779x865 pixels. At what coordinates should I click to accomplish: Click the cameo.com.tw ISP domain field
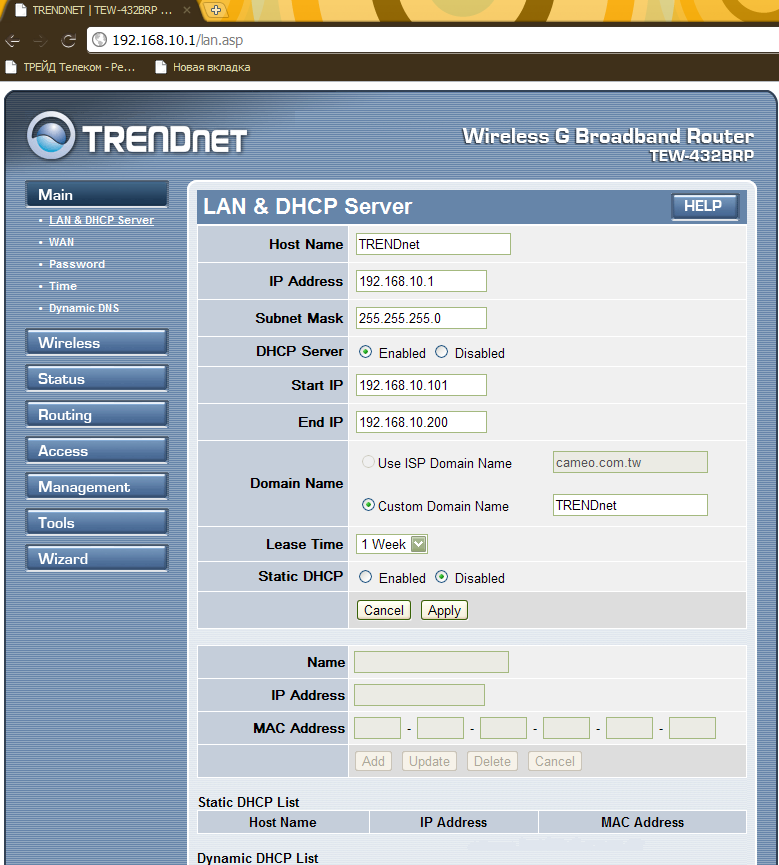630,462
